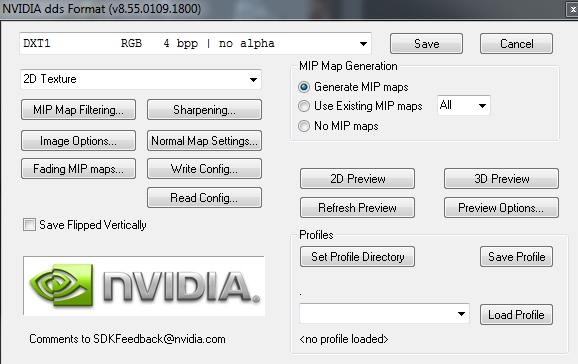Open MIP Map Filtering settings
This screenshot has height=364, width=578.
click(x=79, y=110)
